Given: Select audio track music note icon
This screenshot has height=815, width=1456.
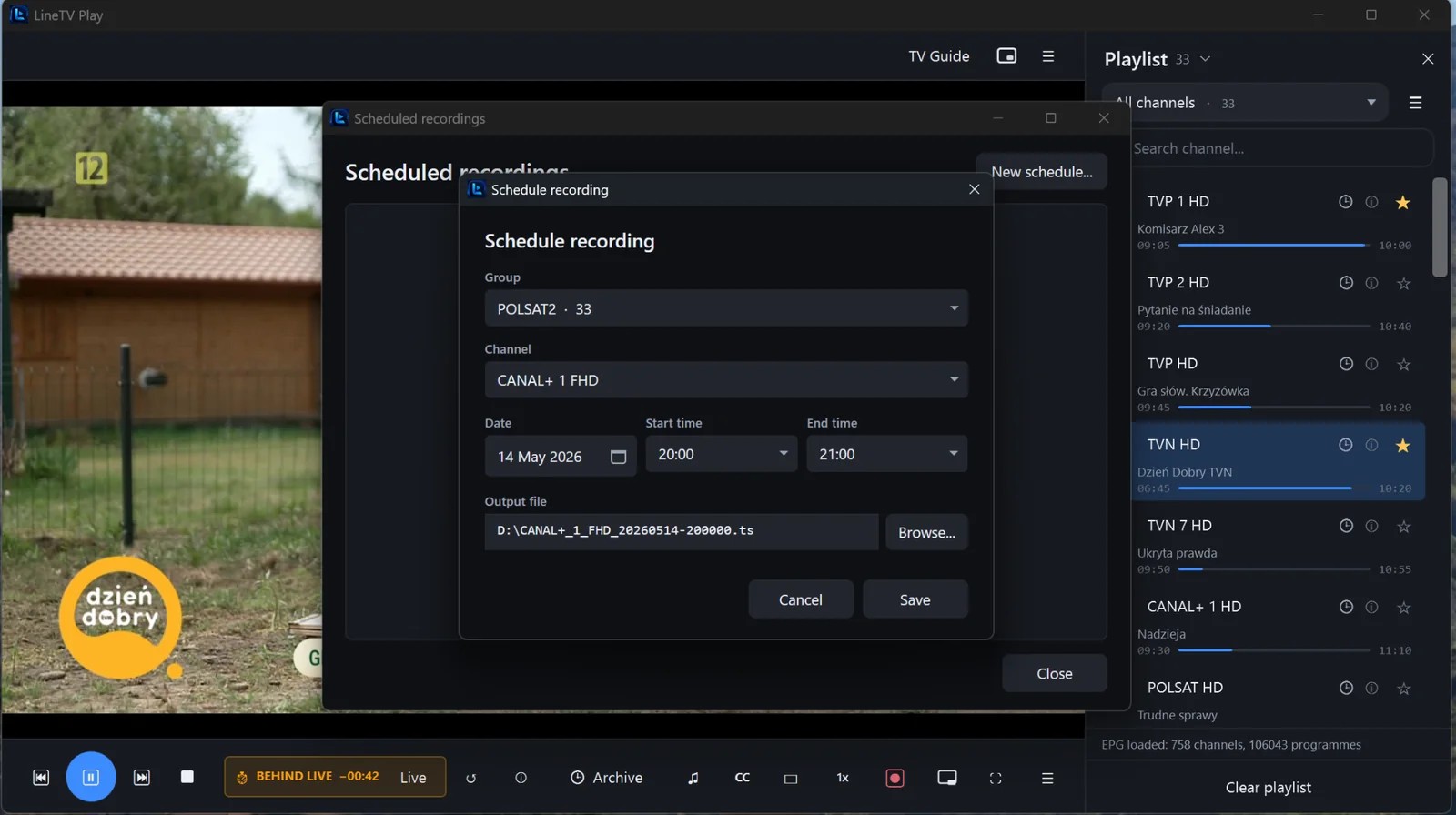Looking at the screenshot, I should coord(693,778).
